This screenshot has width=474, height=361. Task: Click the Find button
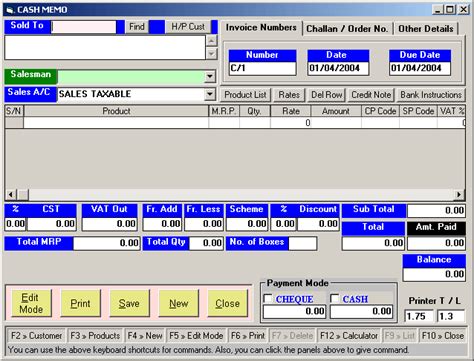pos(137,27)
